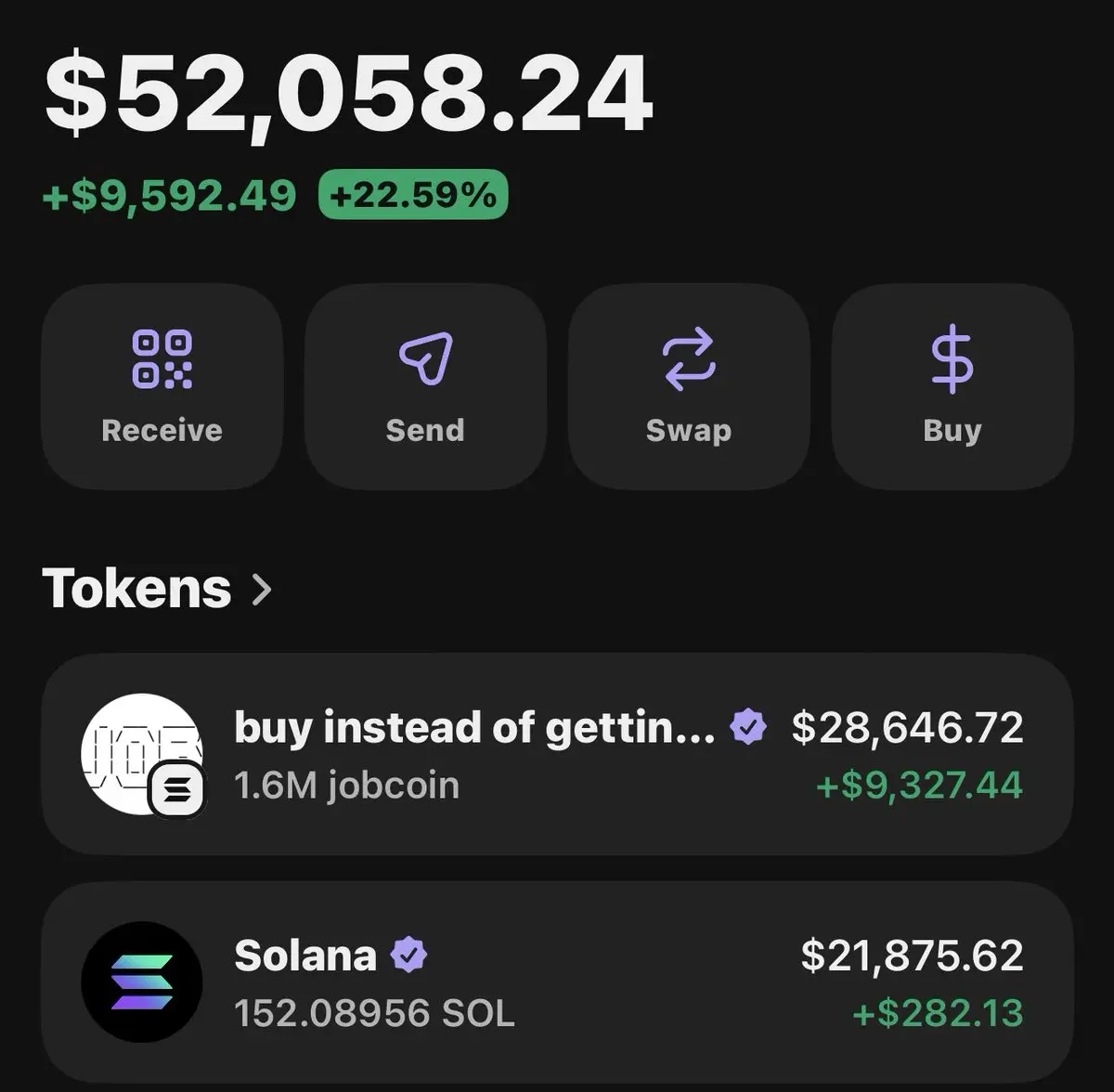This screenshot has height=1092, width=1114.
Task: Click the verified badge beside Solana
Action: coord(408,955)
